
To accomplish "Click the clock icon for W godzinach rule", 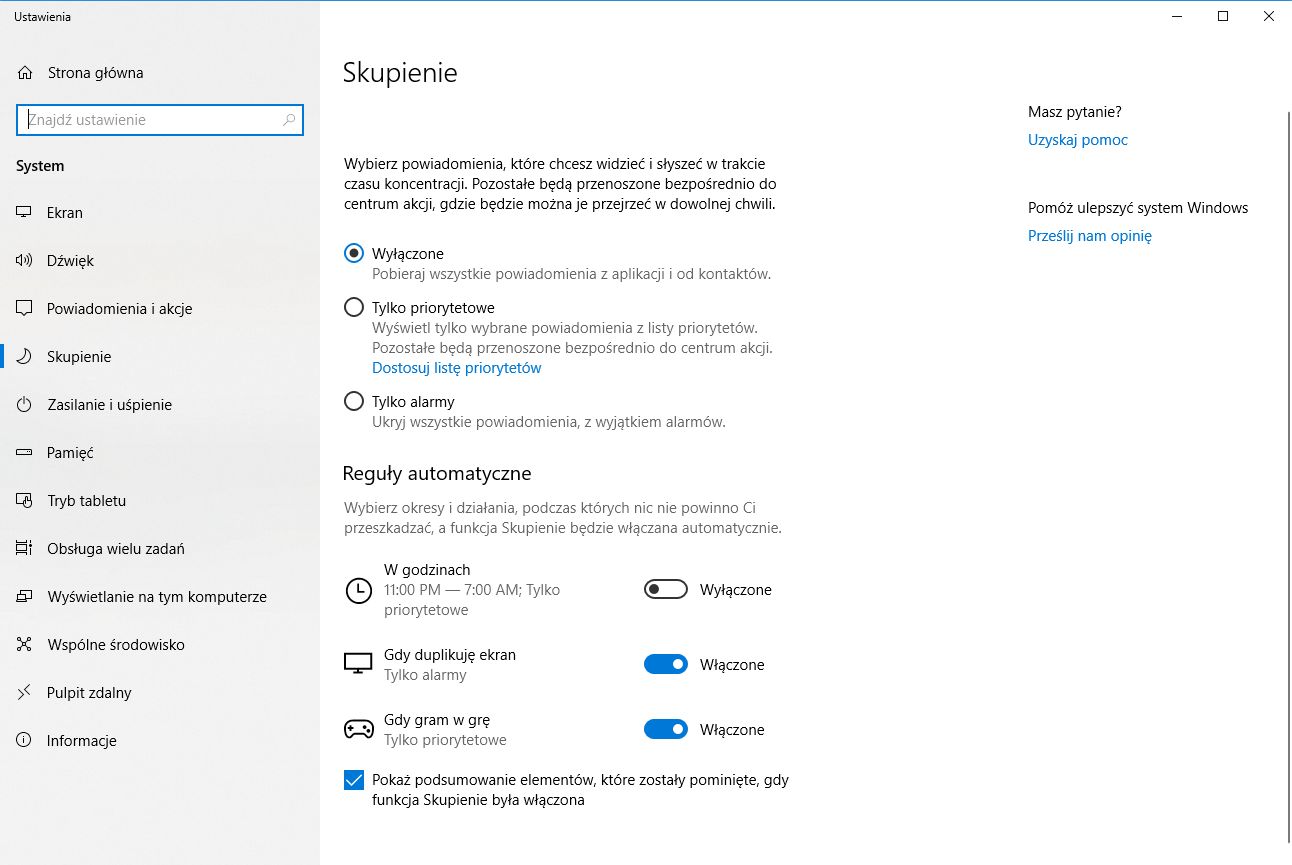I will coord(358,590).
